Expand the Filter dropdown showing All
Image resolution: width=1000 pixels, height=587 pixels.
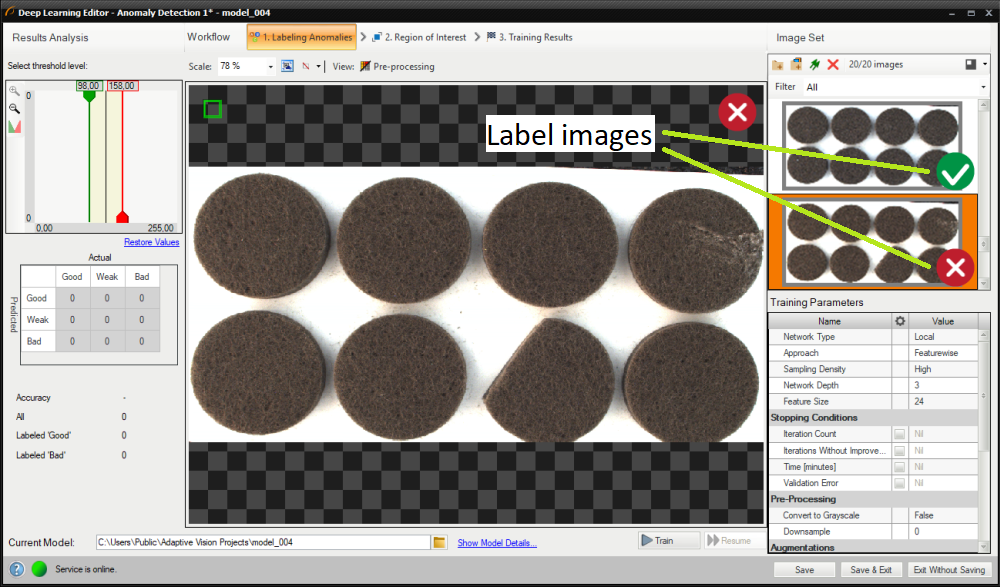pyautogui.click(x=981, y=87)
